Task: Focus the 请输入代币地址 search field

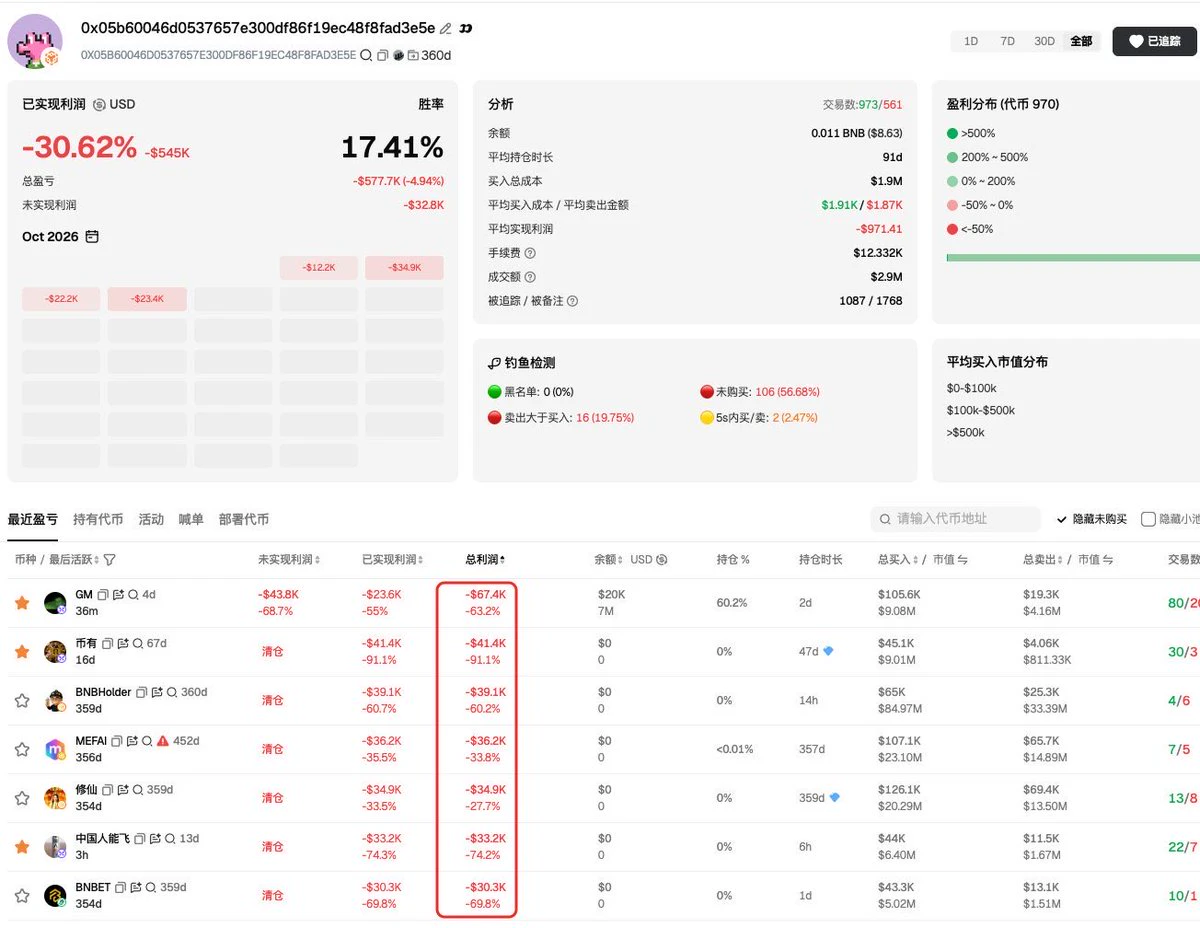Action: click(x=955, y=519)
